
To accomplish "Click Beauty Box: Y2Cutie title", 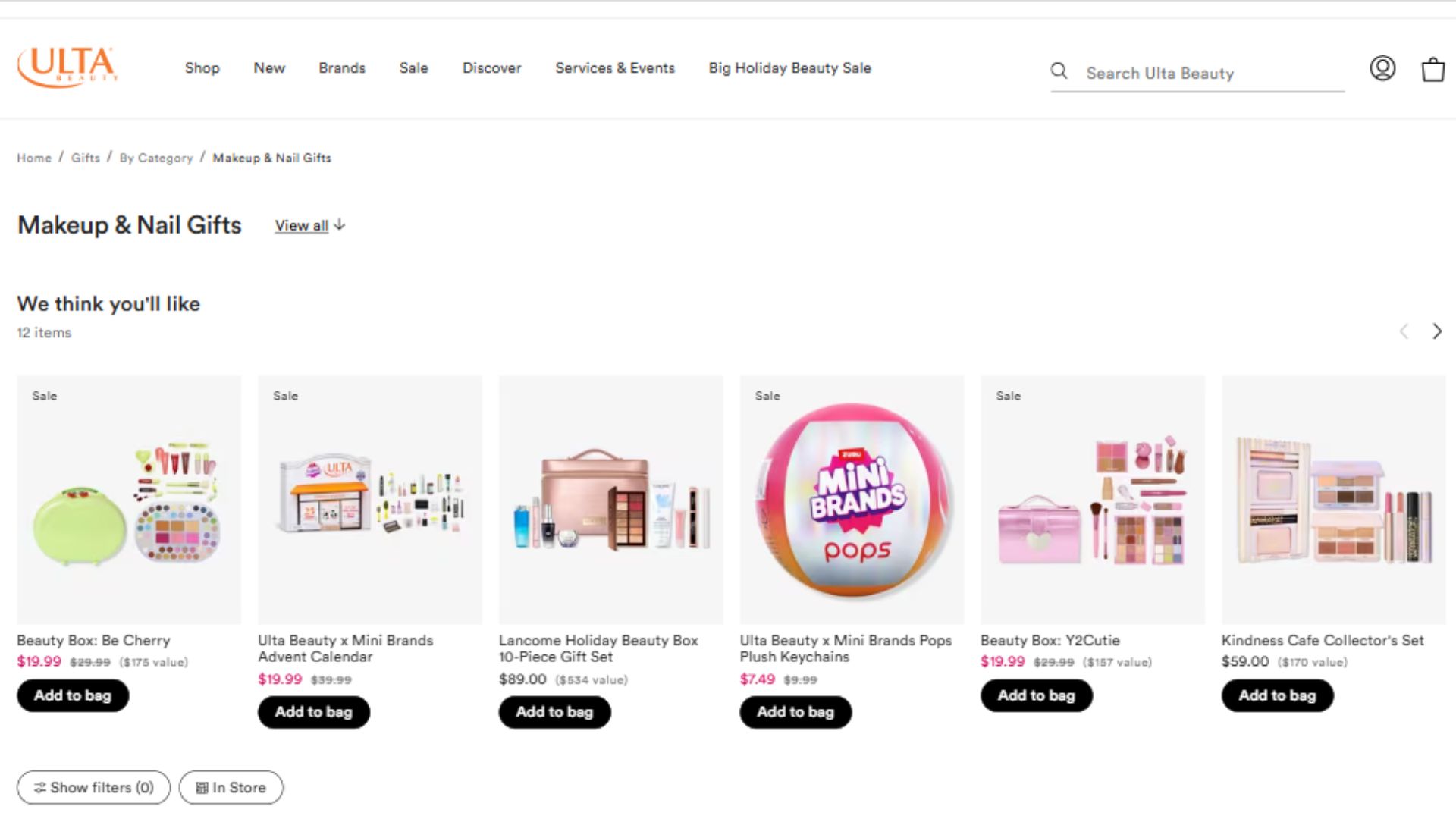I will 1050,641.
